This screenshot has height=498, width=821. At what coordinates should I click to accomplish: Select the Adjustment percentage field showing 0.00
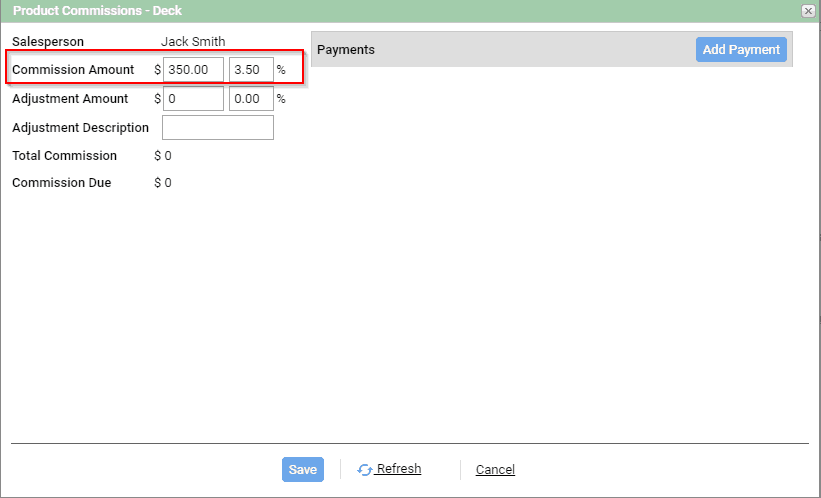251,98
